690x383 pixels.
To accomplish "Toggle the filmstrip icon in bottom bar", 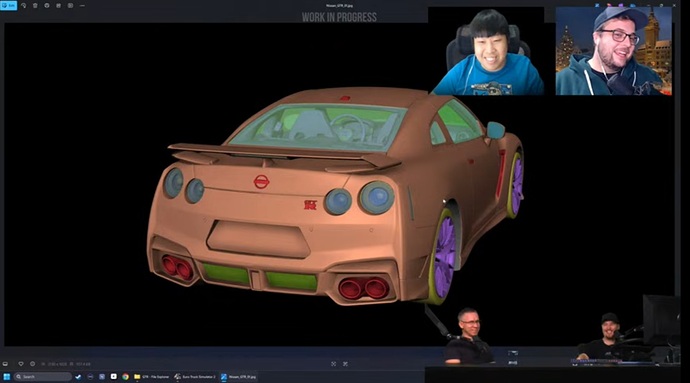I will [x=5, y=364].
